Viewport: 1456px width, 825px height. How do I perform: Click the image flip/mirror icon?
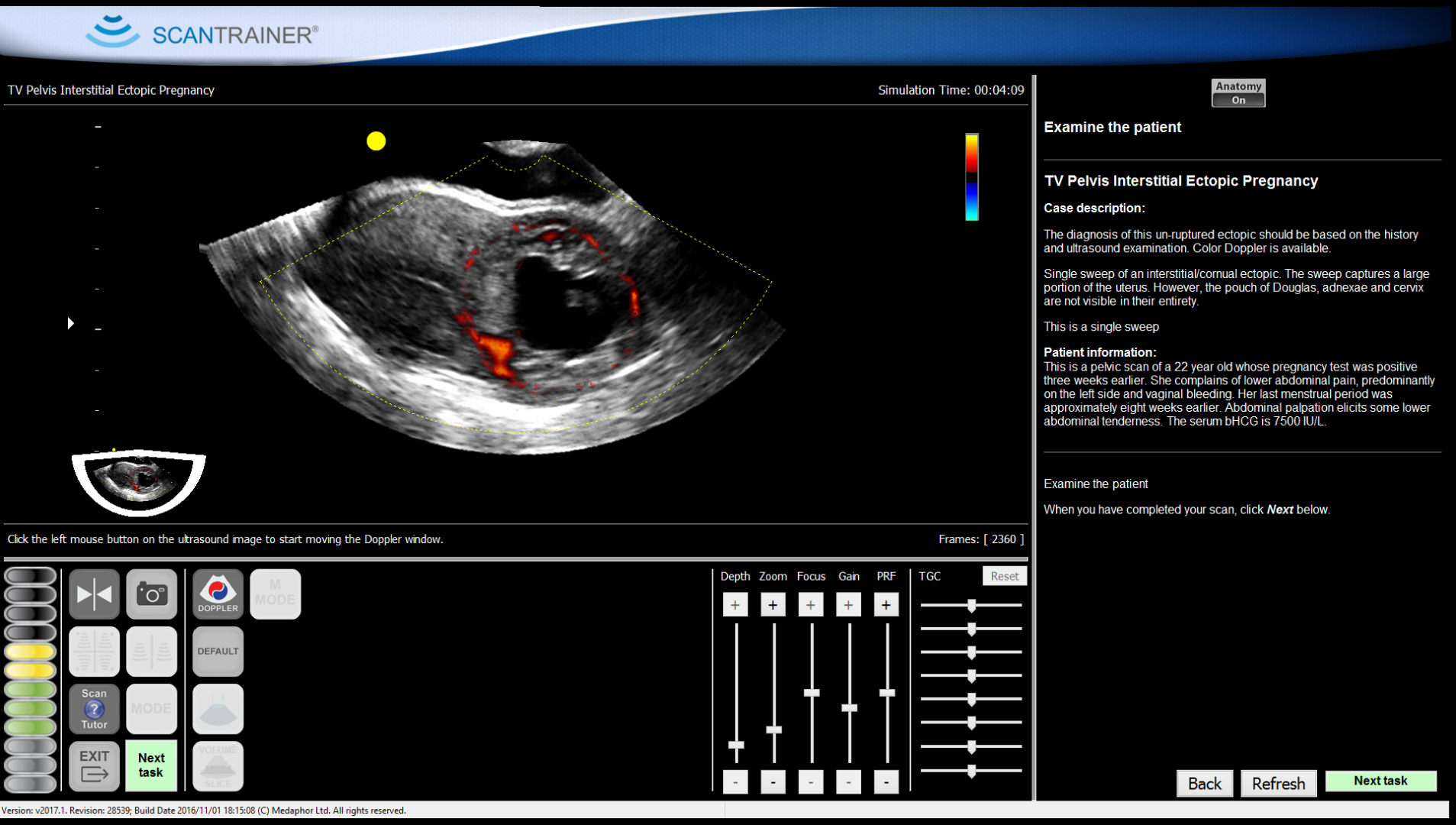click(x=94, y=594)
